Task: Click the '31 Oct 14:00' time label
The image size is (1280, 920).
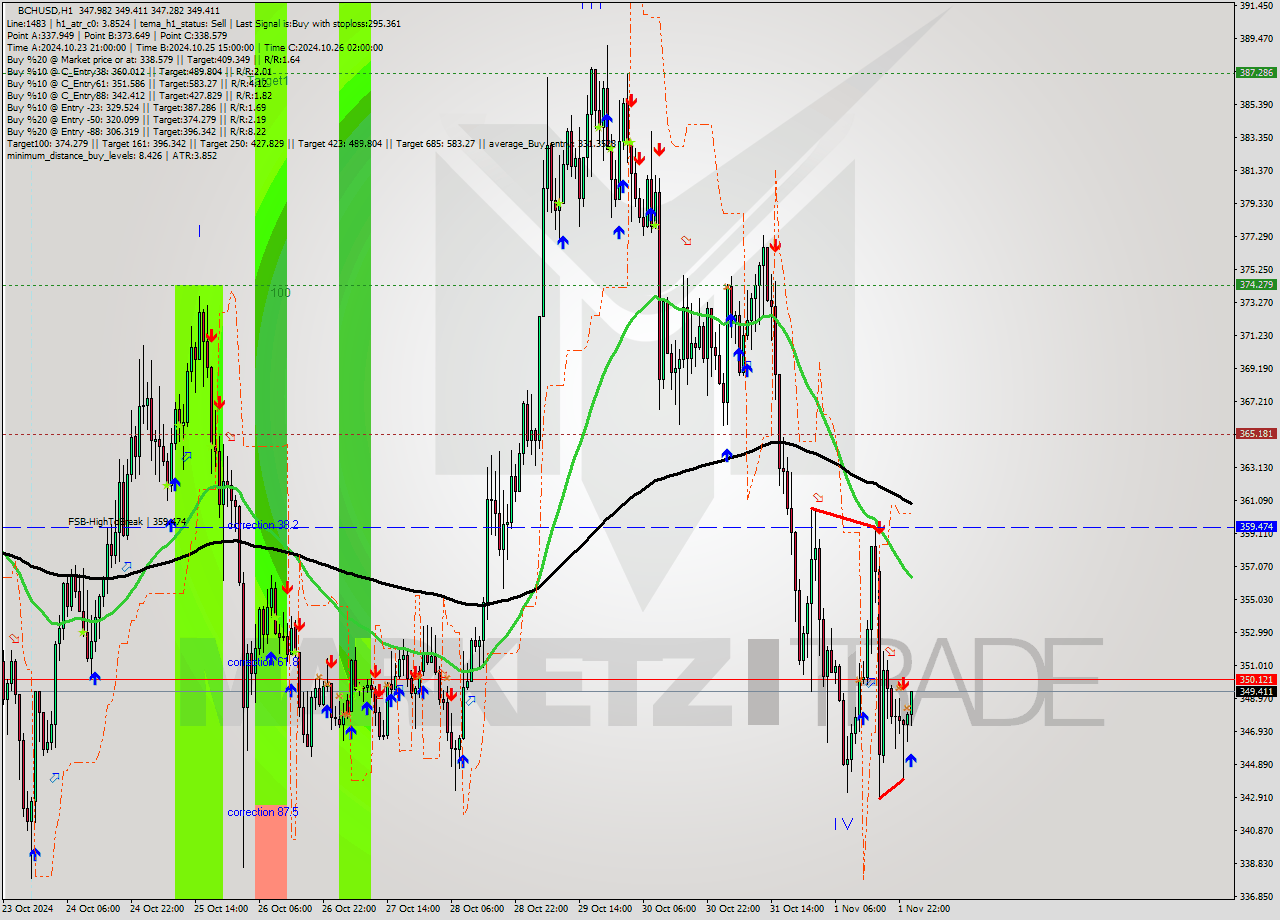Action: click(x=796, y=909)
